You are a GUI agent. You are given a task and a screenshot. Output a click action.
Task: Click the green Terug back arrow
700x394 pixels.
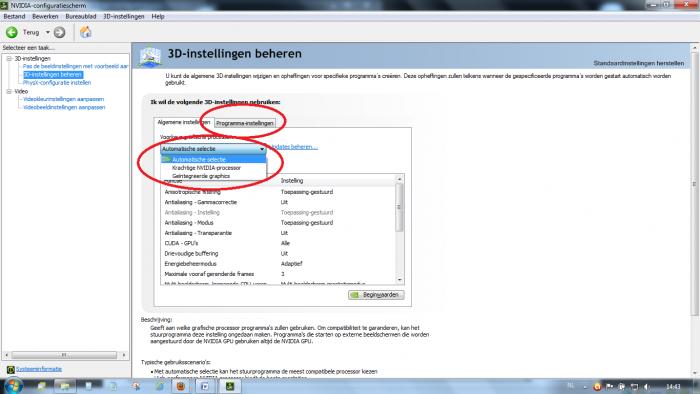point(12,32)
